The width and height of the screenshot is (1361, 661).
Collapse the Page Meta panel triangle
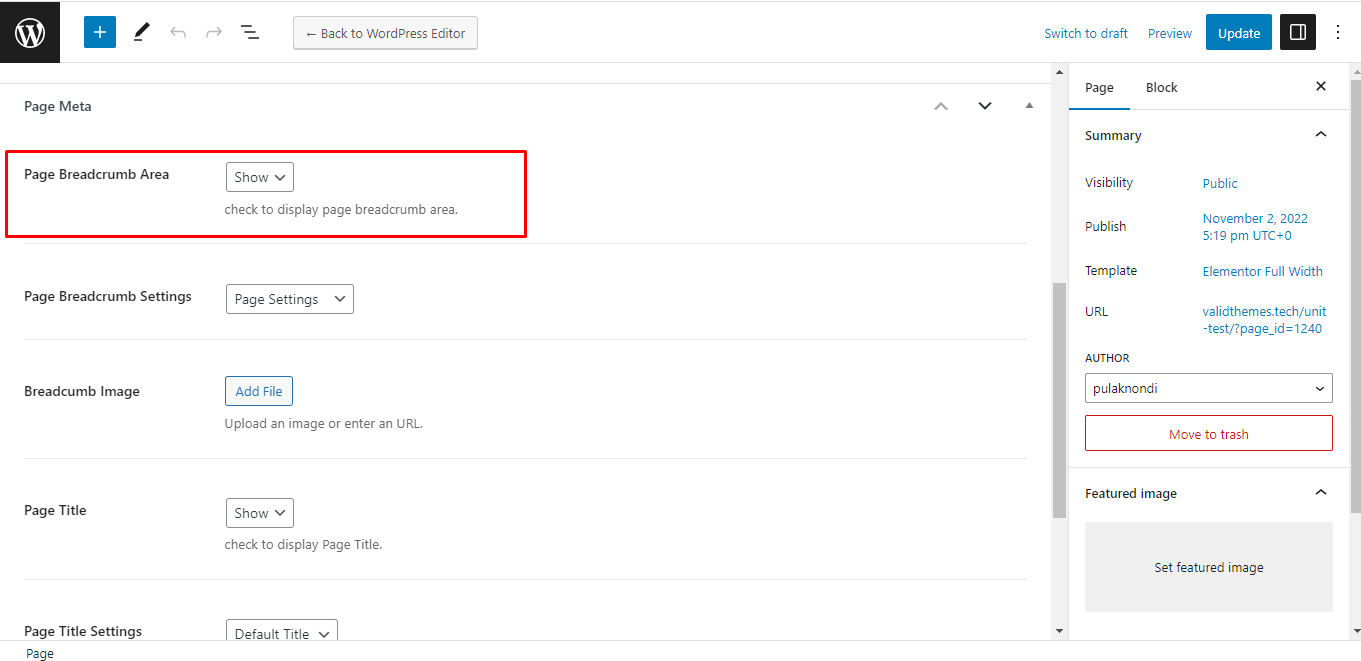[1029, 106]
